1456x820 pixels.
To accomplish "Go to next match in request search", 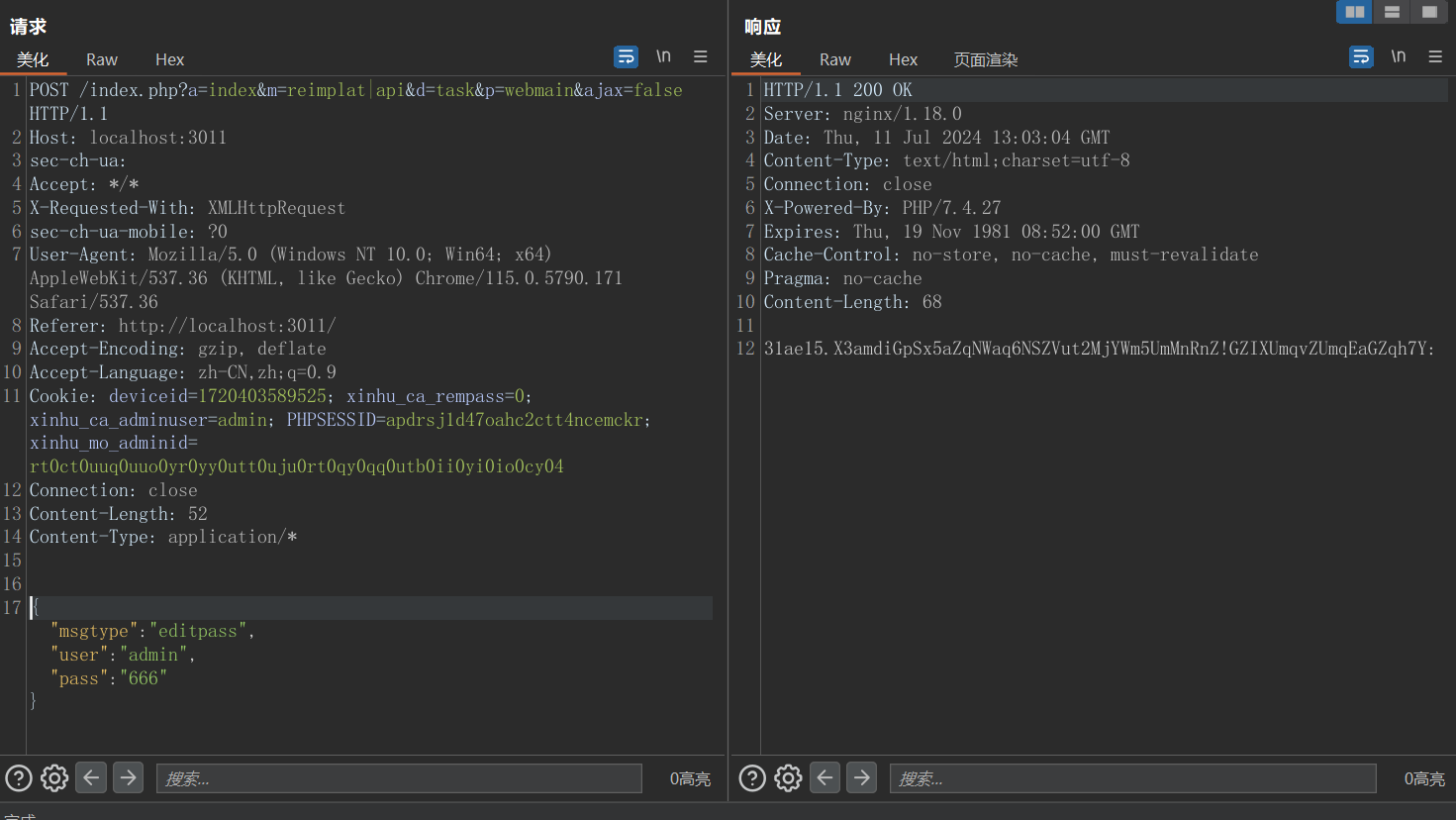I will coord(128,778).
